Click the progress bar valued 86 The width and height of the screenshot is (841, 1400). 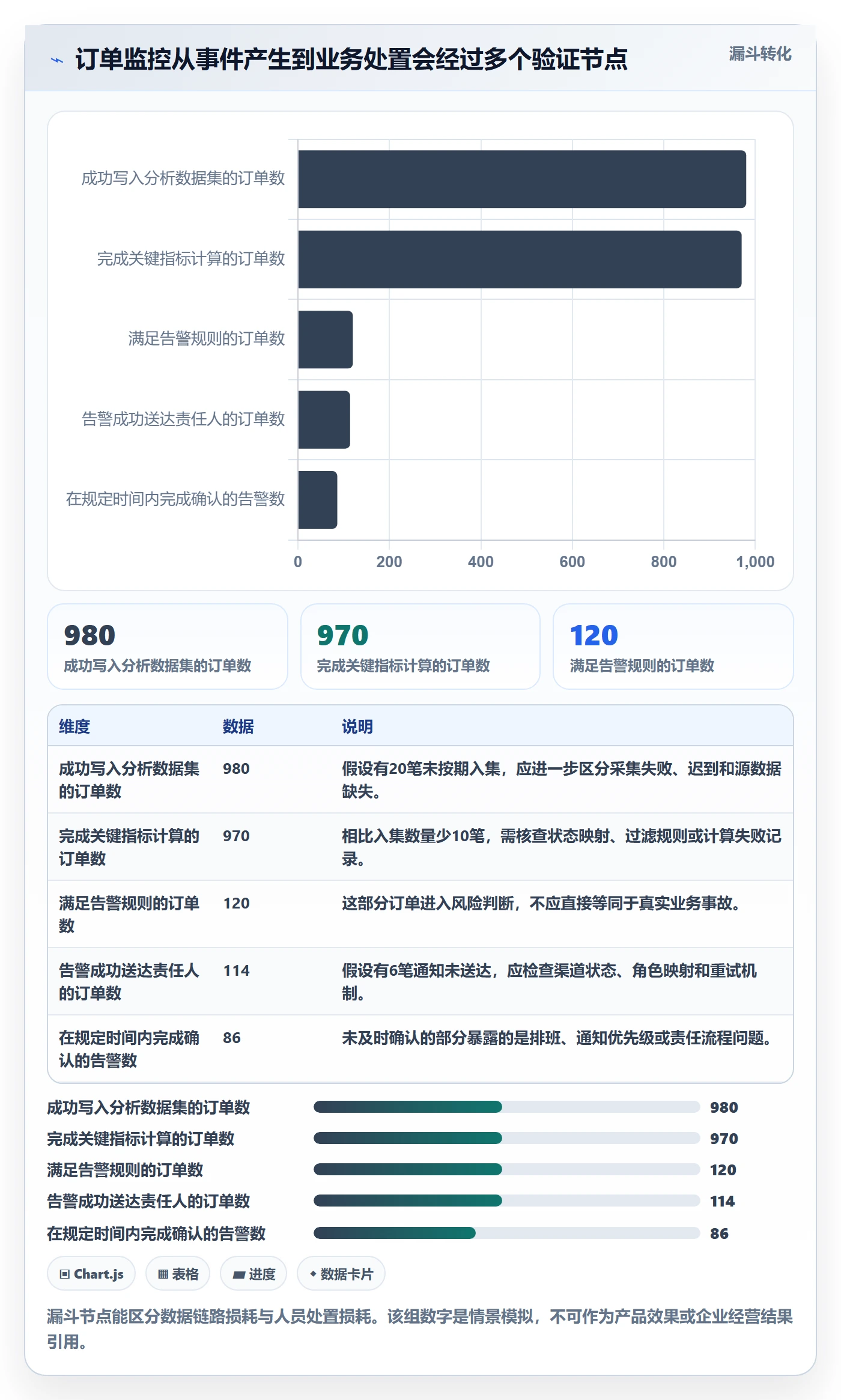pyautogui.click(x=507, y=1233)
